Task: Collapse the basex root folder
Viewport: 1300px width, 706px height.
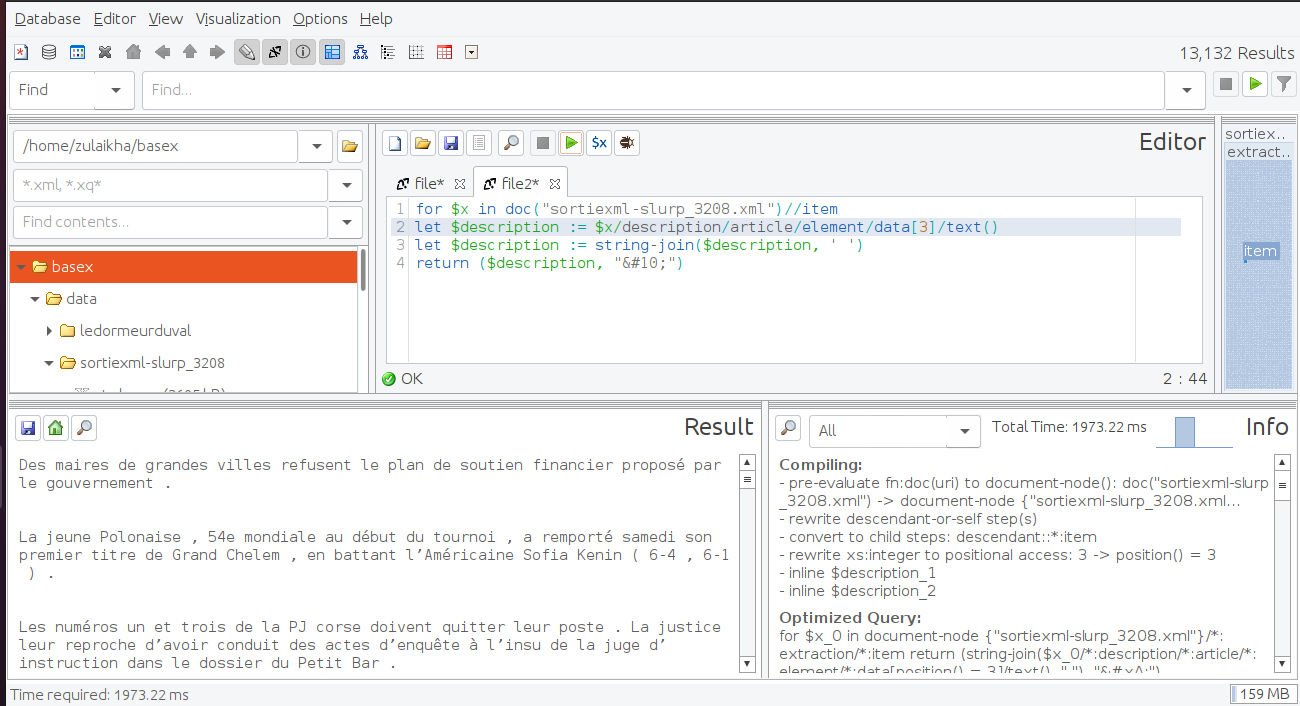Action: coord(22,267)
